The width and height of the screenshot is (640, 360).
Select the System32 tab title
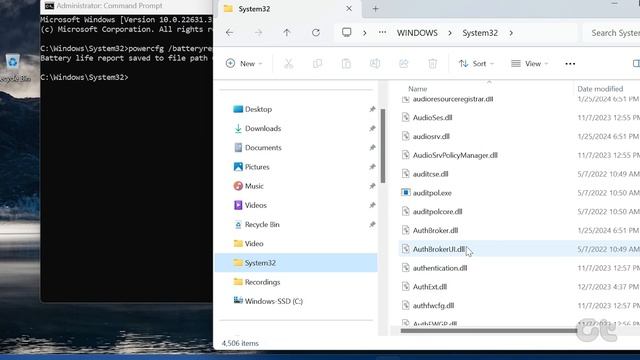[254, 9]
